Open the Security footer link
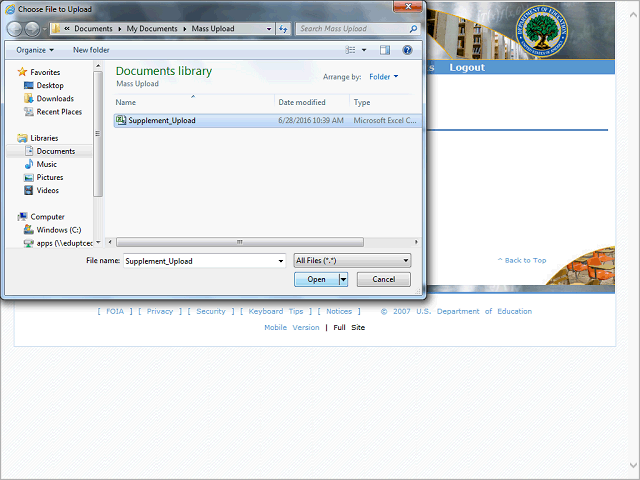 [211, 311]
